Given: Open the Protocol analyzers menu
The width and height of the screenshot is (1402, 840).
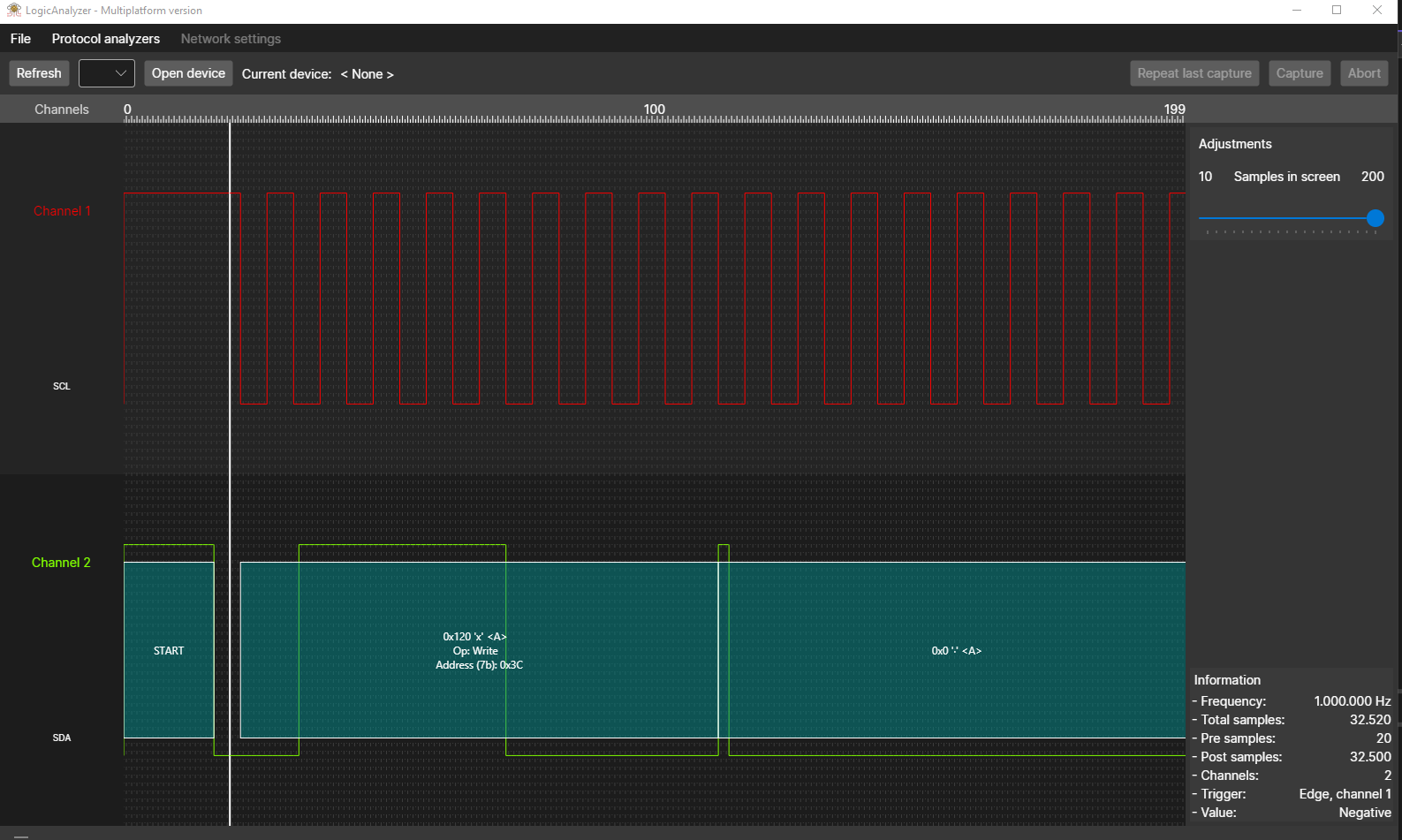Looking at the screenshot, I should point(106,39).
